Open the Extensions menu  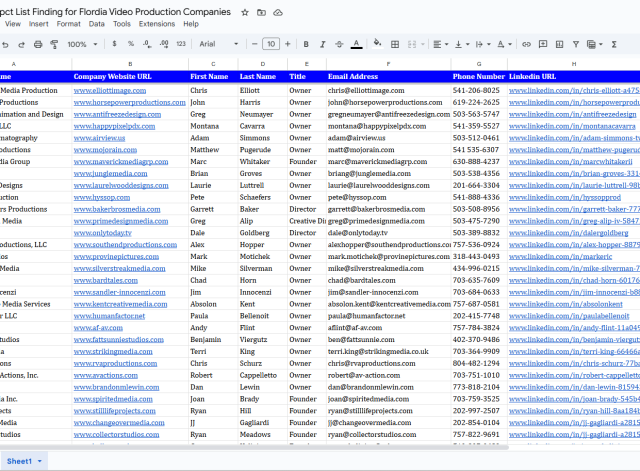[157, 24]
